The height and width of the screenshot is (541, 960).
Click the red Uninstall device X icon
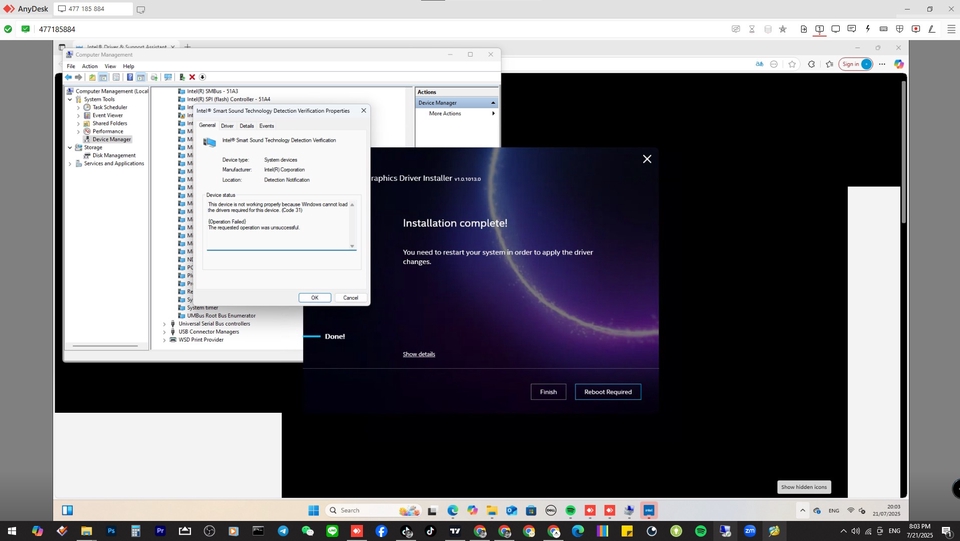(x=192, y=77)
